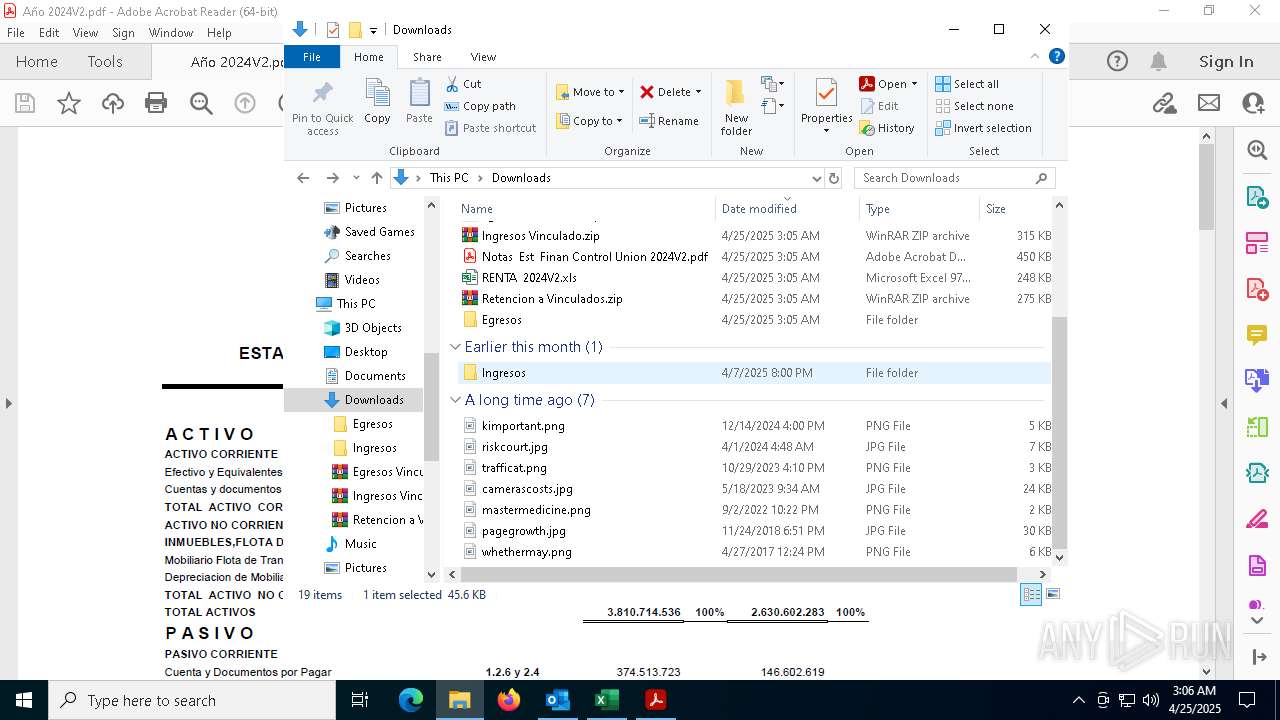The height and width of the screenshot is (720, 1280).
Task: Switch to details view in status bar
Action: (1031, 594)
